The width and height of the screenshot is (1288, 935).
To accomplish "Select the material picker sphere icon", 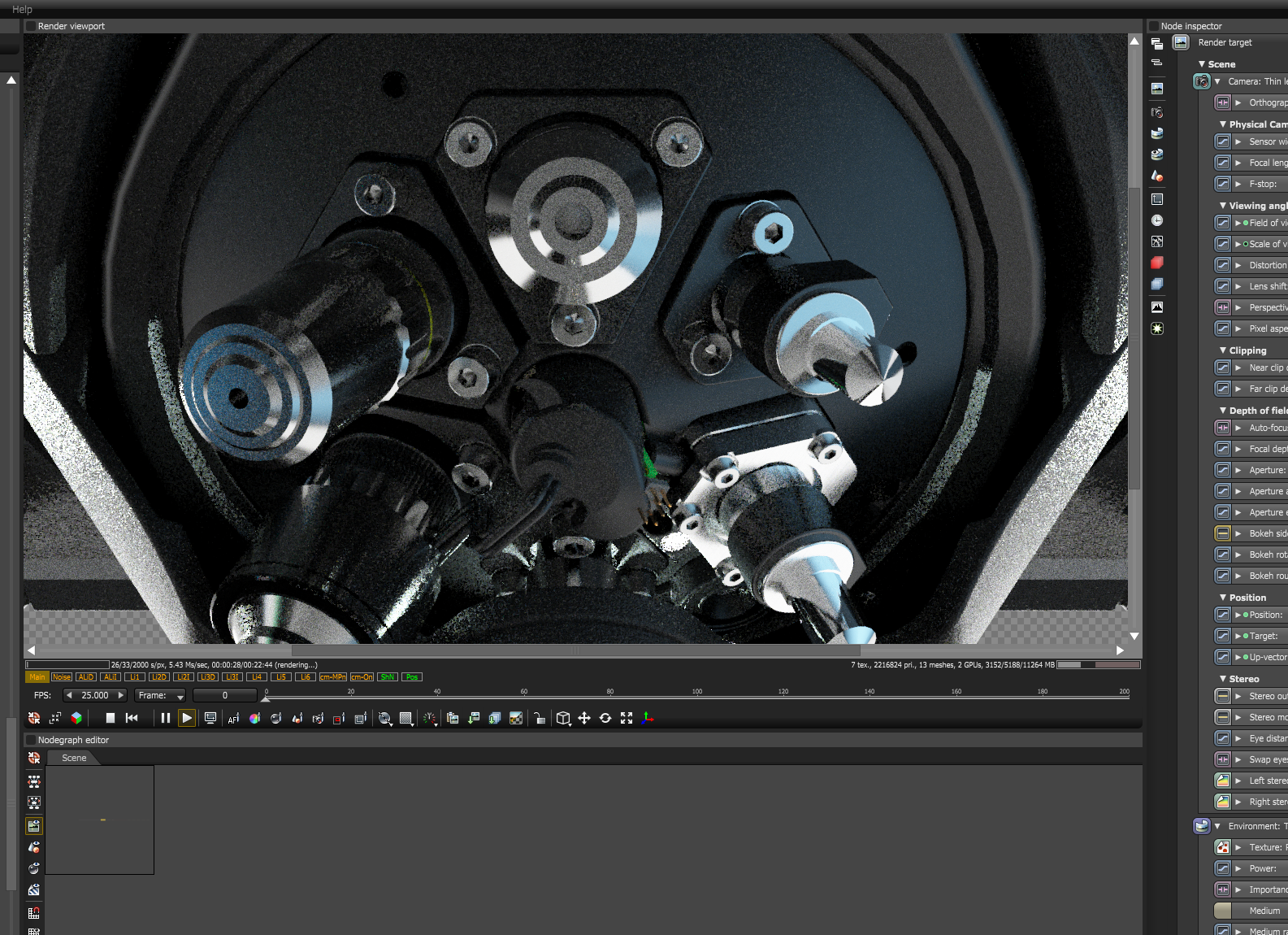I will [x=276, y=718].
